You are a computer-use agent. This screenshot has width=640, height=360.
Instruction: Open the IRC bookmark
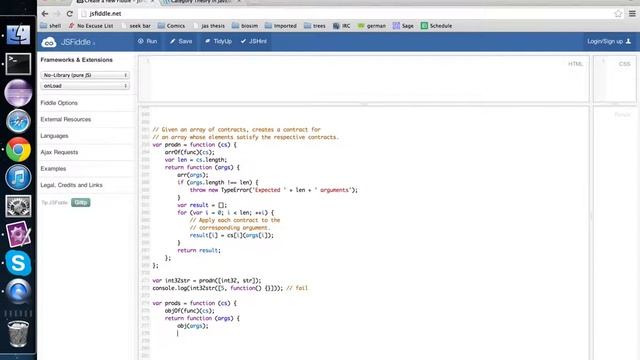342,26
